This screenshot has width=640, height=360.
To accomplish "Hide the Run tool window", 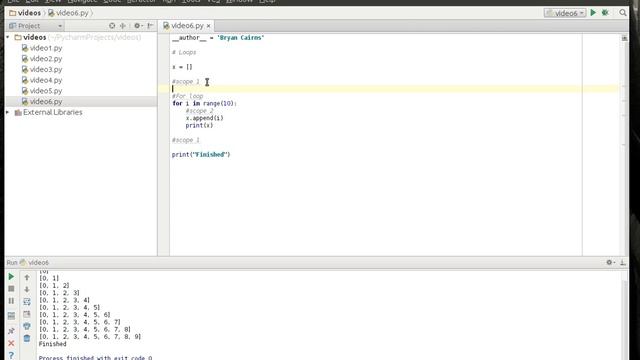I will 622,262.
